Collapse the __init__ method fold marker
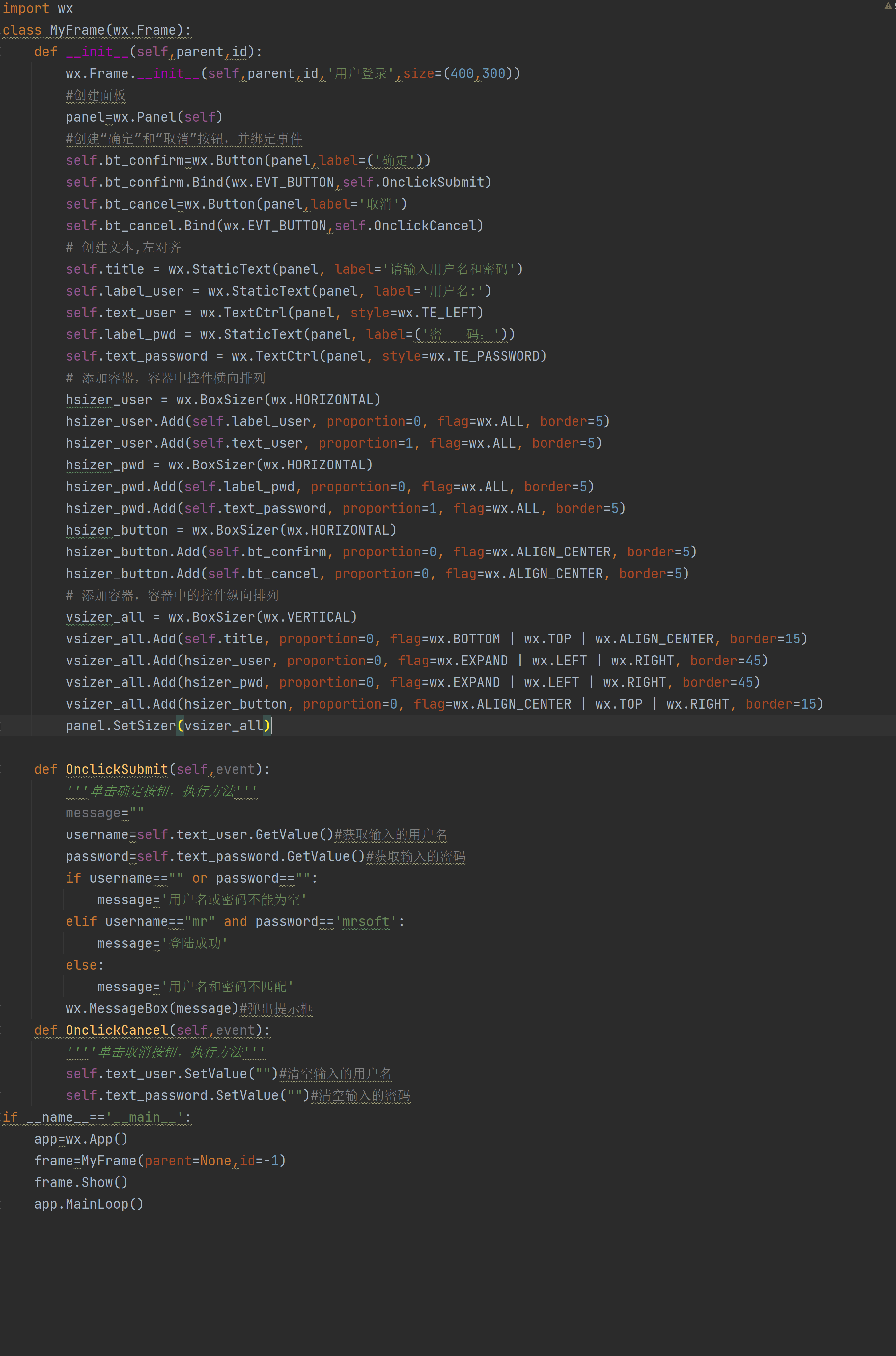896x1356 pixels. coord(1,51)
